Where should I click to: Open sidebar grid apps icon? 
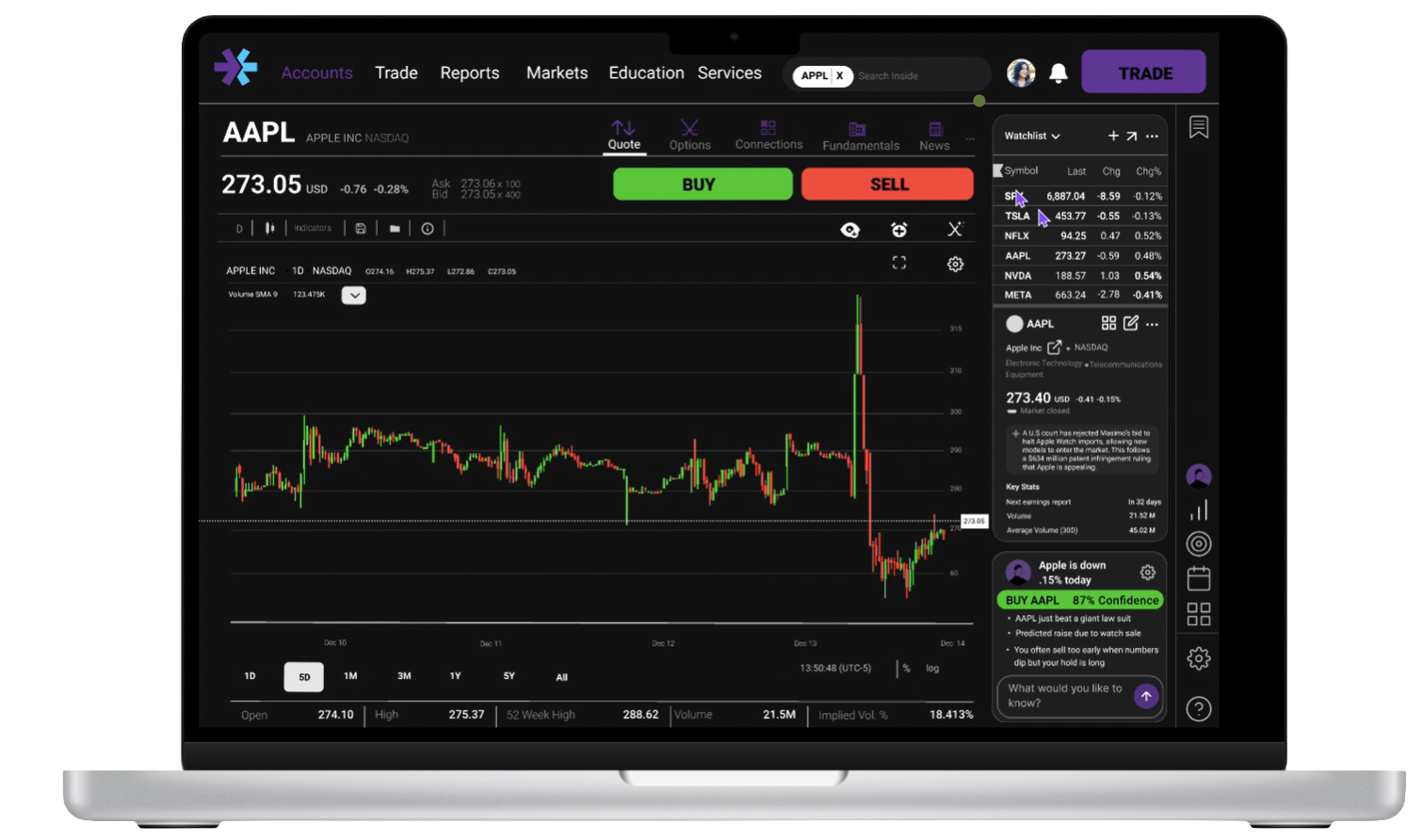point(1199,614)
